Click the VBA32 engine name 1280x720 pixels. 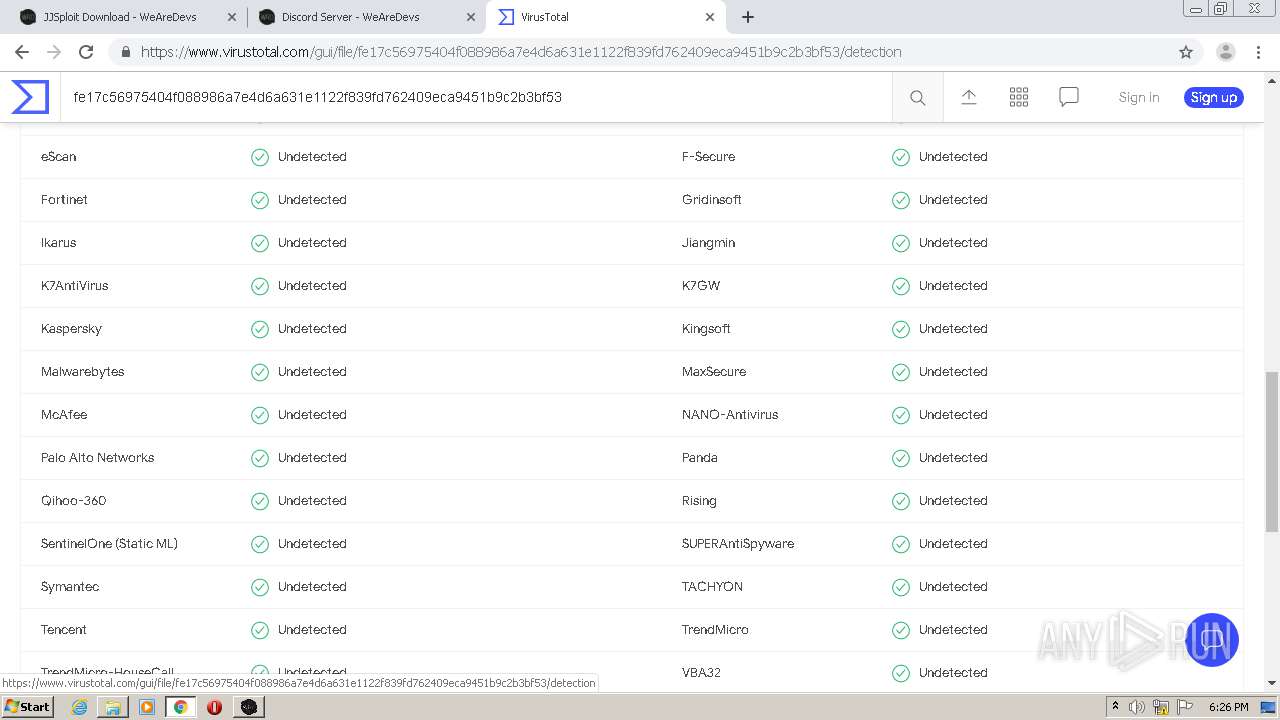pos(701,673)
